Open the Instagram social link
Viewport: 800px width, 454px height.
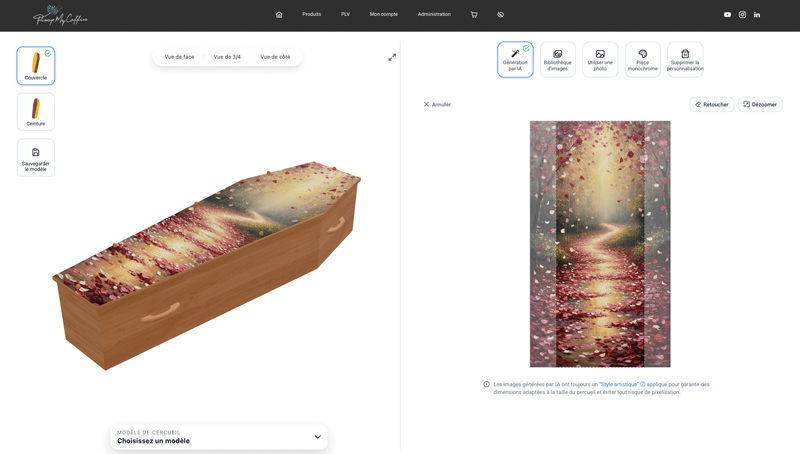(x=742, y=15)
